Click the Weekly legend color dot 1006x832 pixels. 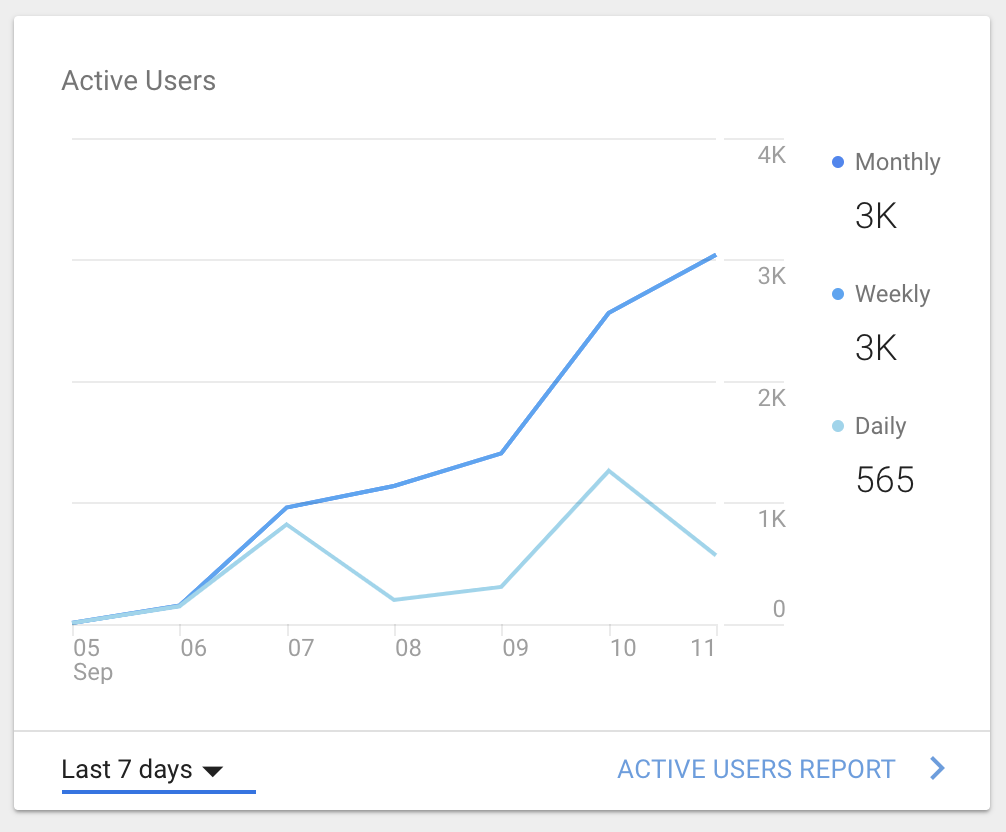(837, 294)
